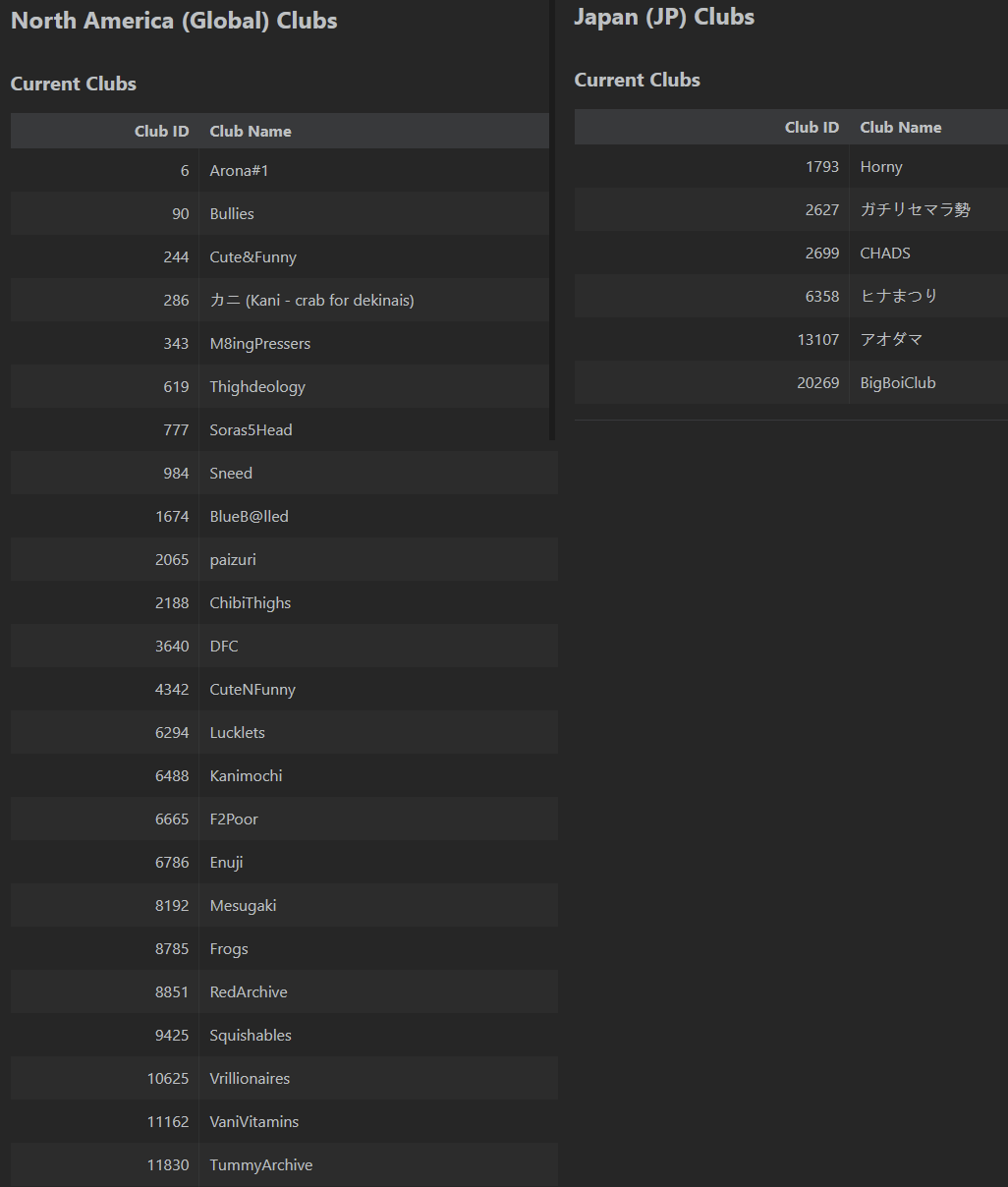Select club ID 2627 cell
The image size is (1008, 1187).
point(712,209)
